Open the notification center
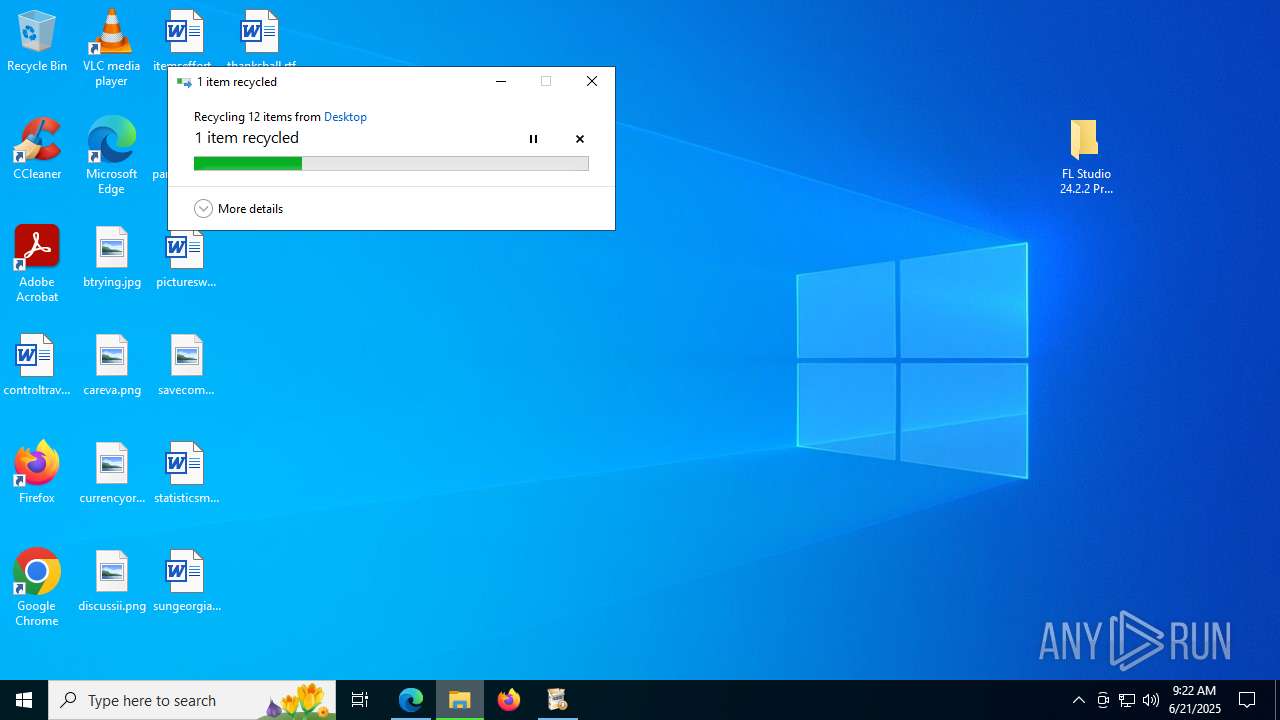Viewport: 1280px width, 720px height. point(1247,700)
